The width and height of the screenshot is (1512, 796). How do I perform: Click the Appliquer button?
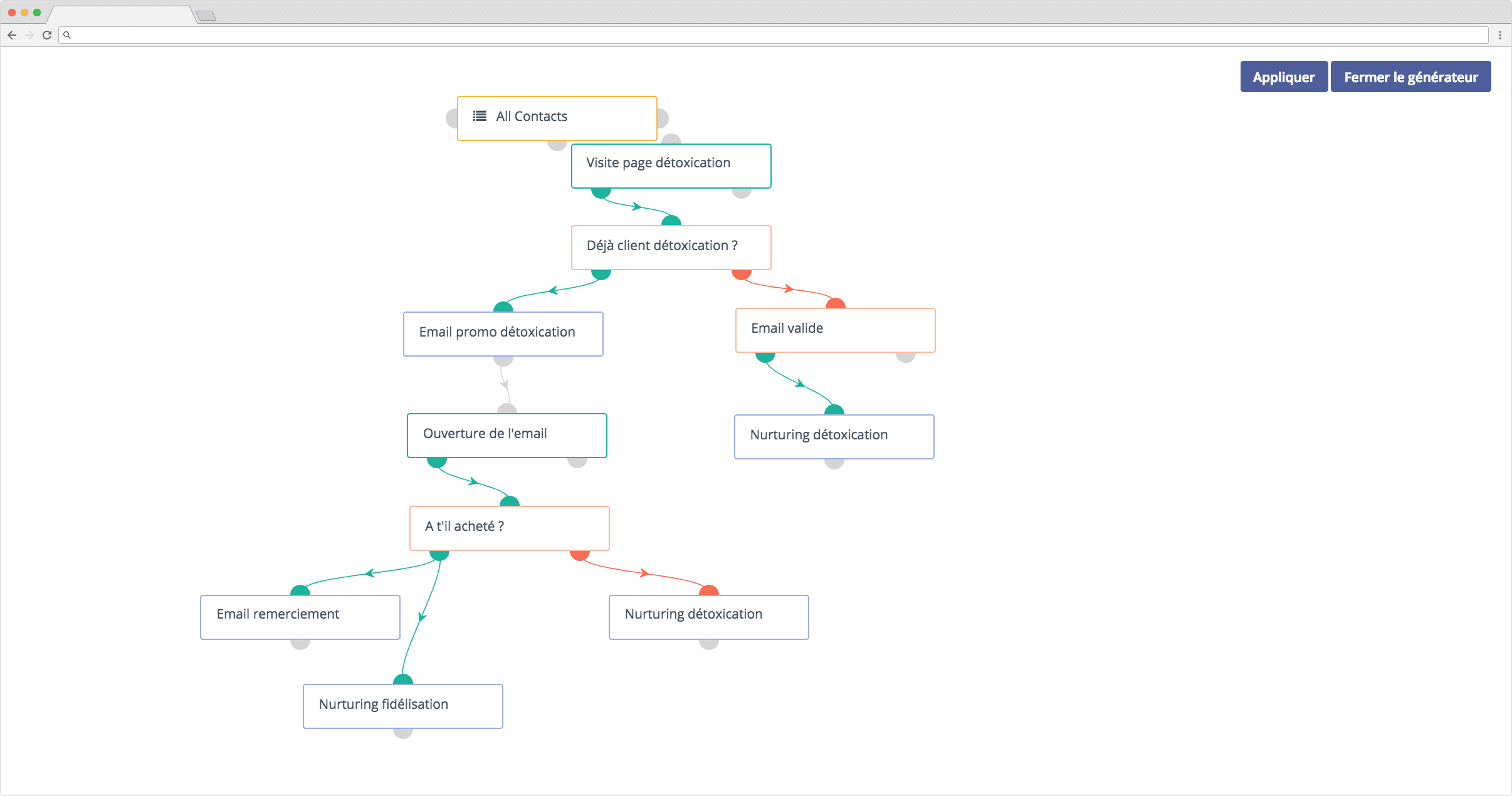point(1283,77)
